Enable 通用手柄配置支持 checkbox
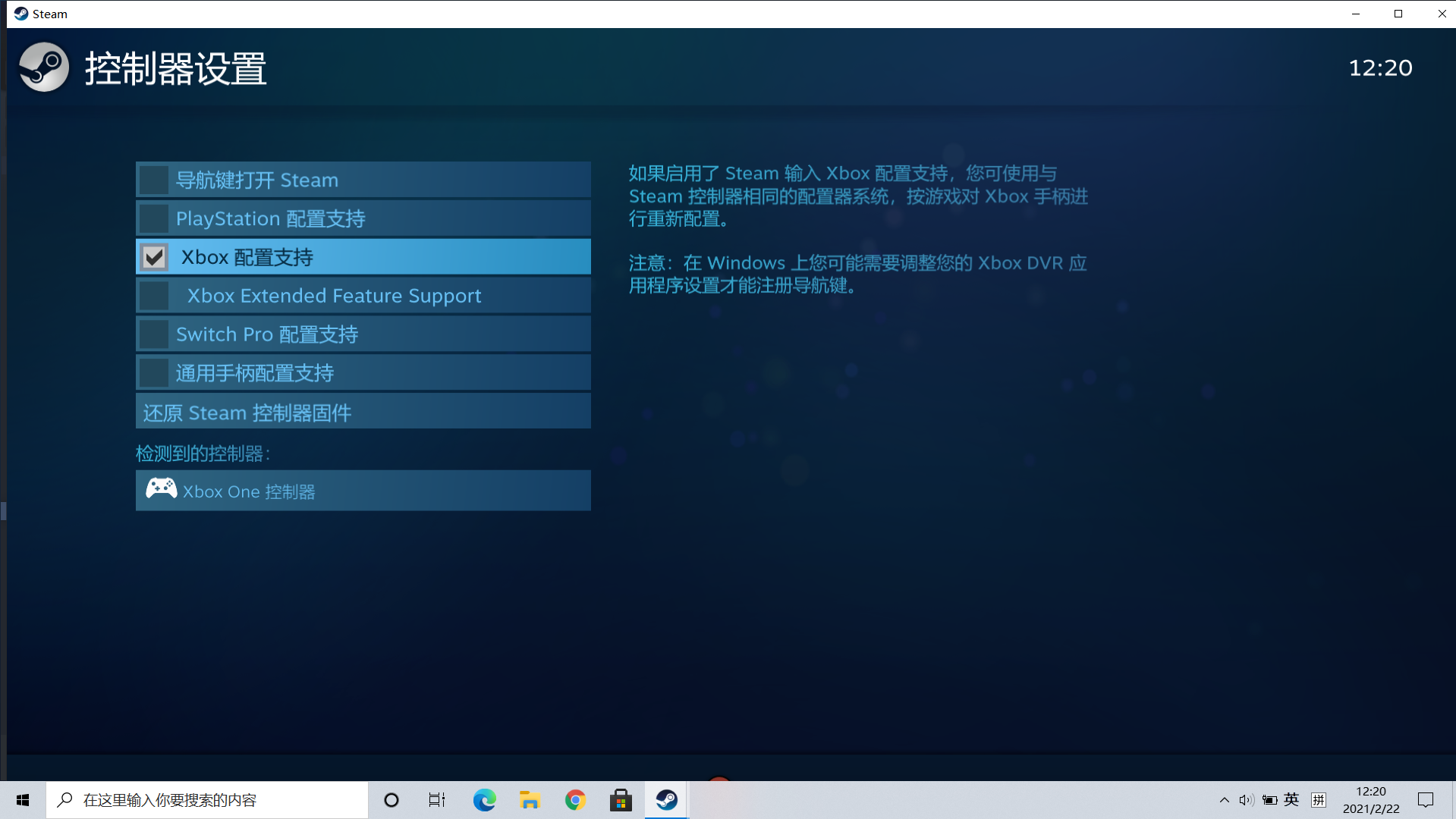 tap(154, 373)
